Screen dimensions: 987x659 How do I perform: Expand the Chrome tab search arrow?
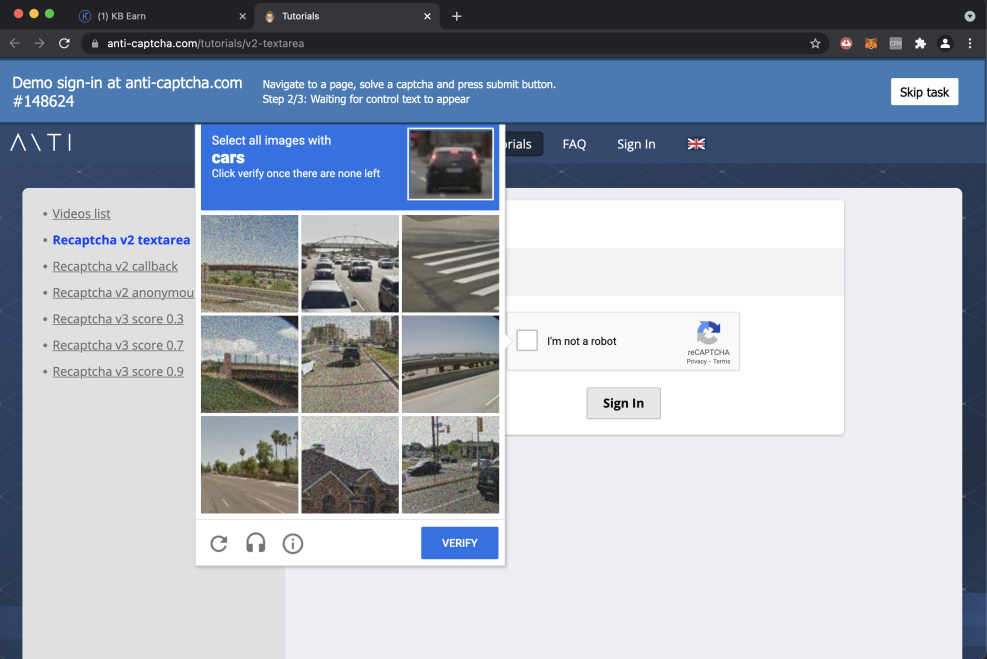pos(969,16)
